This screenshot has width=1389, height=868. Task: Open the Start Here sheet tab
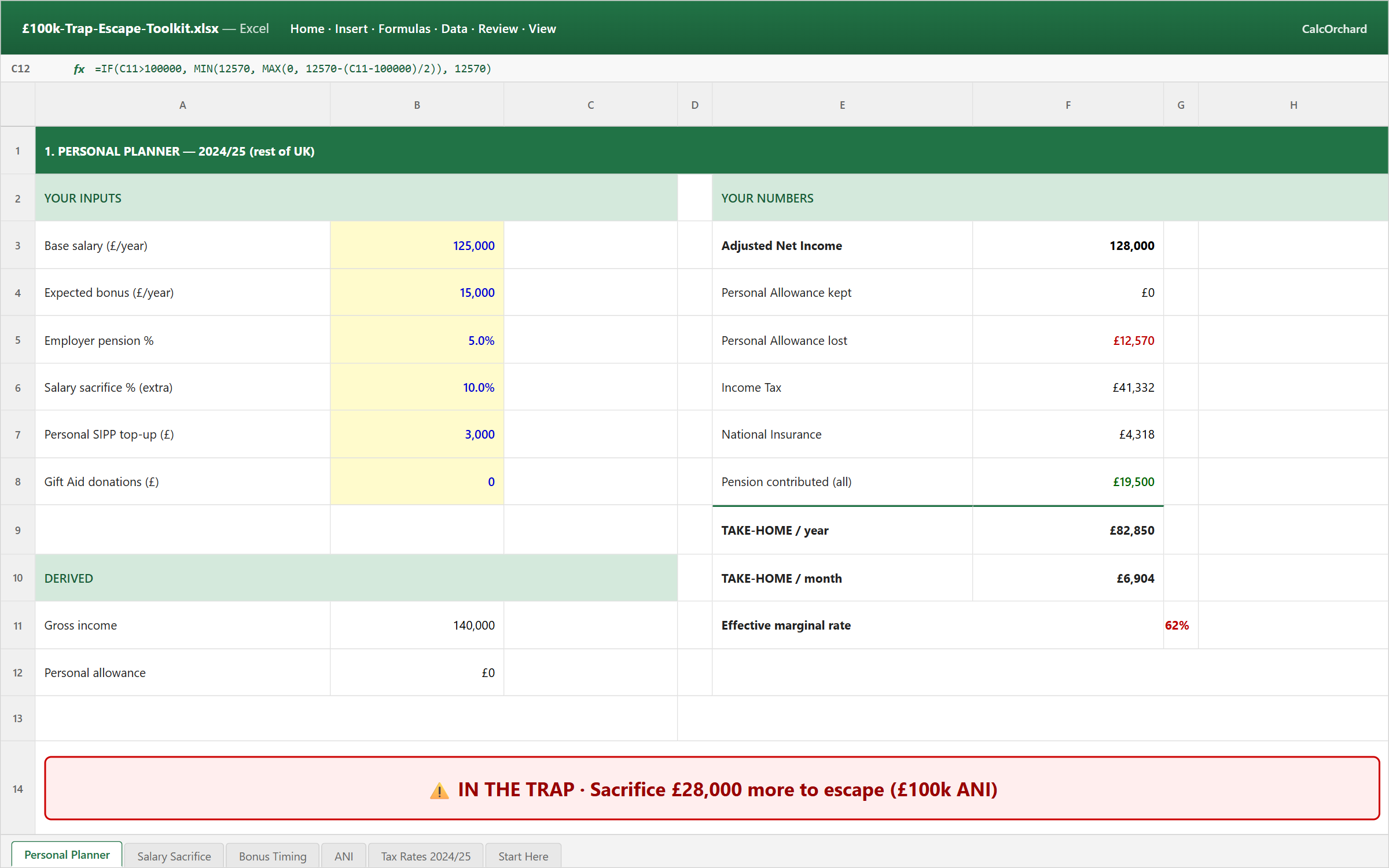point(523,856)
